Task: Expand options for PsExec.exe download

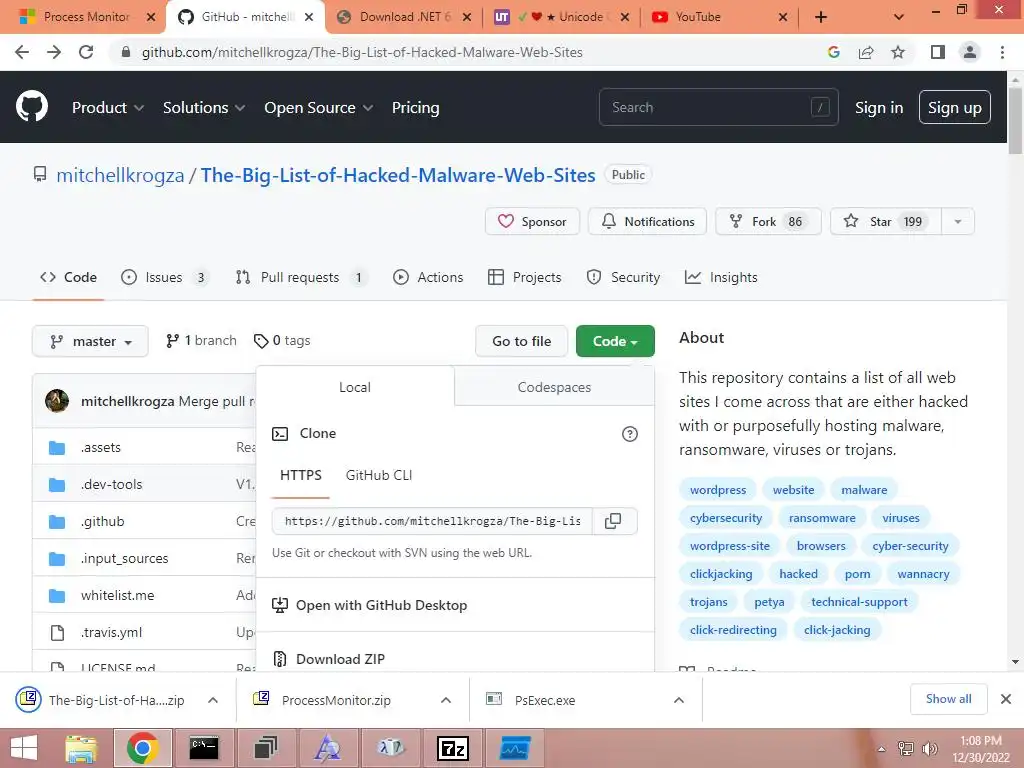Action: (x=679, y=700)
